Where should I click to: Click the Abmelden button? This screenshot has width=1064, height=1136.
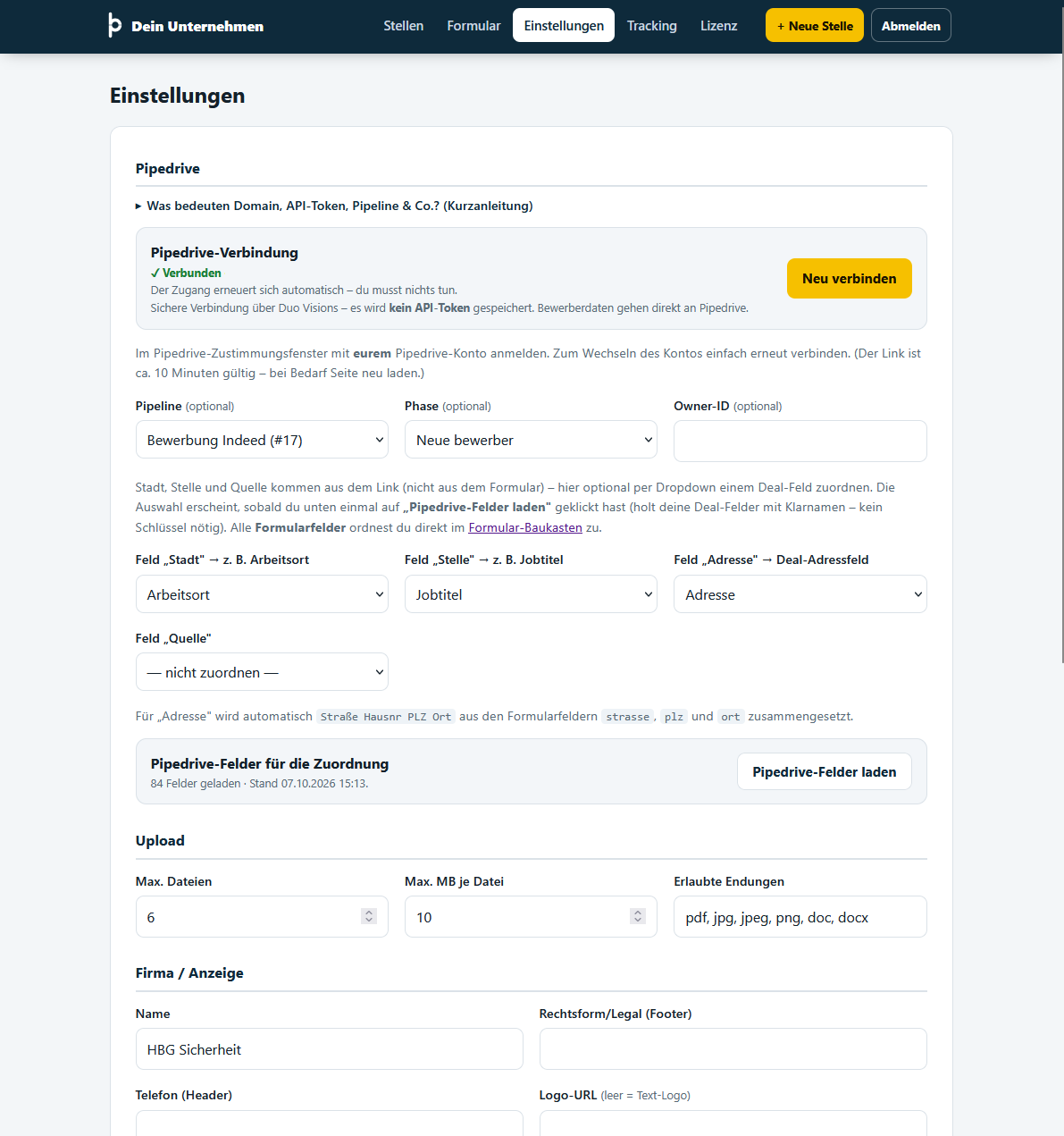tap(911, 26)
